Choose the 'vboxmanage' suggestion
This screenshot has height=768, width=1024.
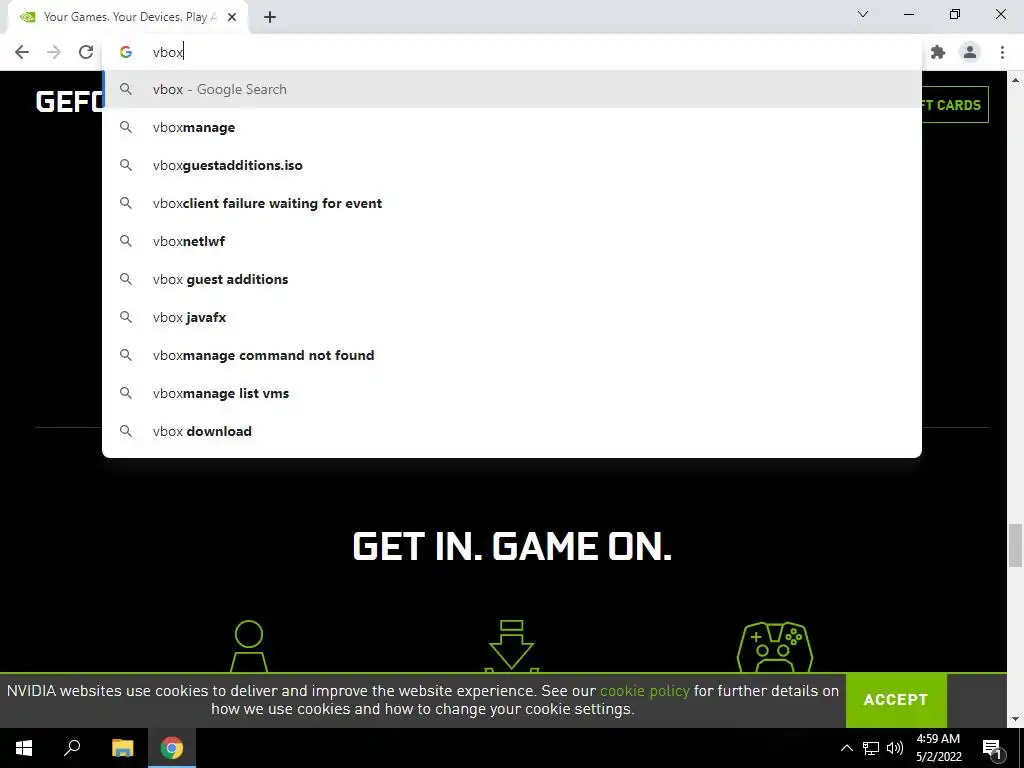[512, 127]
